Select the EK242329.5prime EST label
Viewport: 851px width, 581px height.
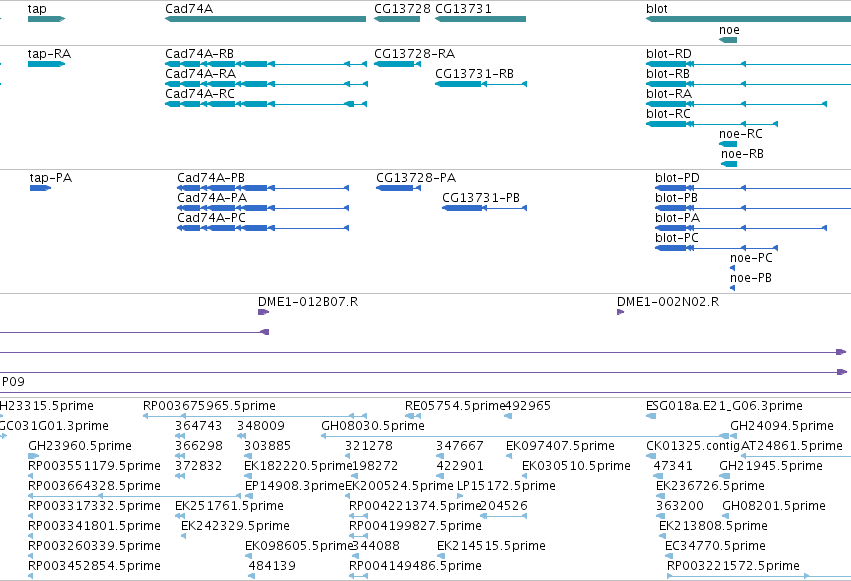pyautogui.click(x=235, y=526)
